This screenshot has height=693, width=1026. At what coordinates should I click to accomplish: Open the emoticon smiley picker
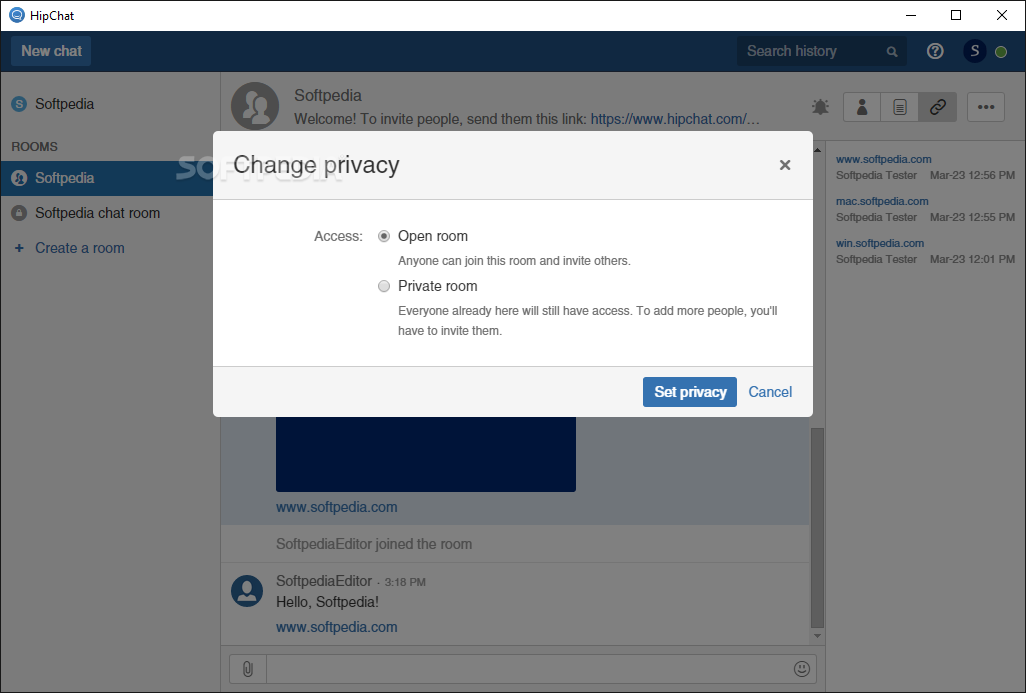click(802, 669)
